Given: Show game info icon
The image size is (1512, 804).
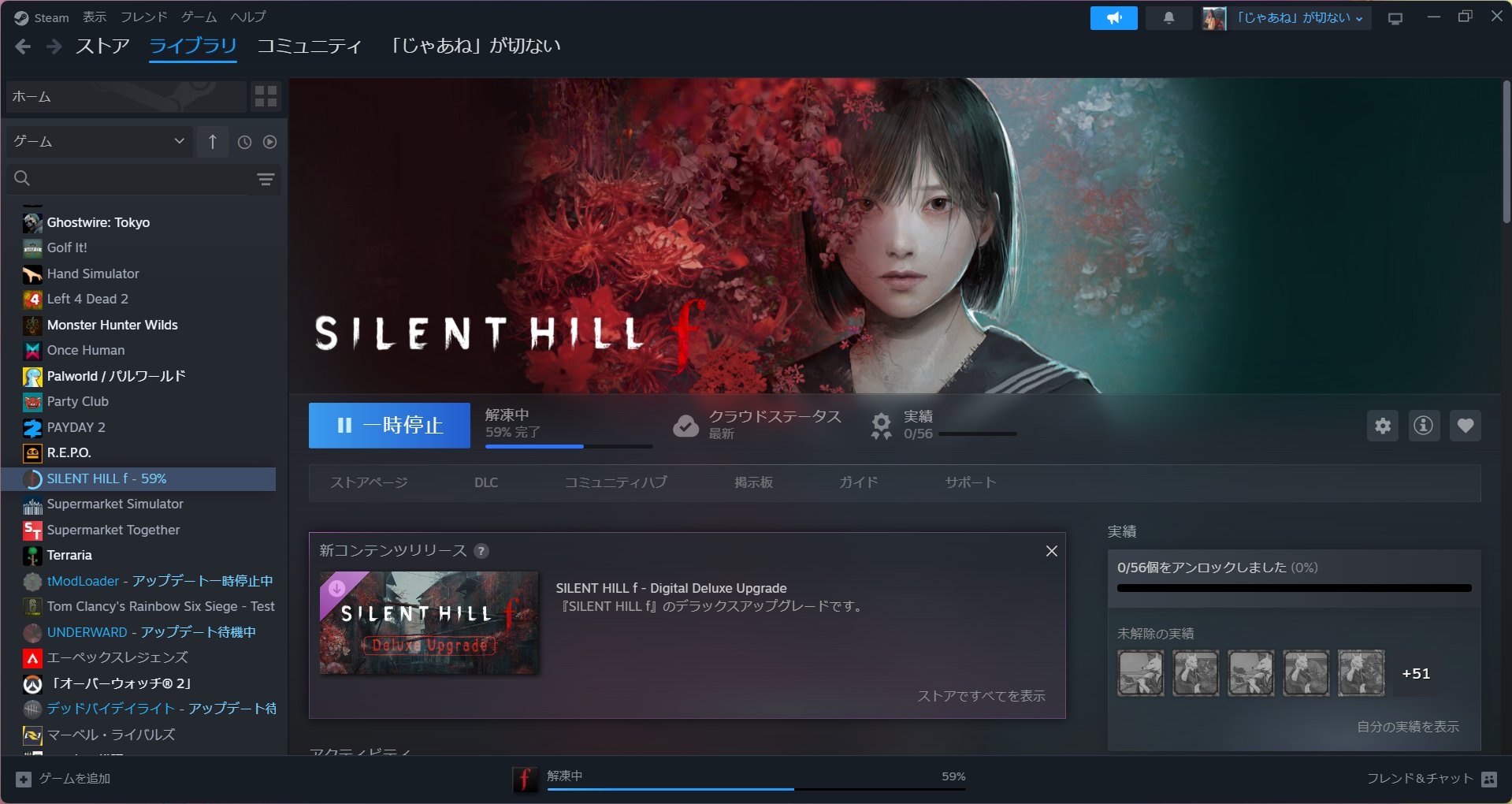Looking at the screenshot, I should 1423,426.
